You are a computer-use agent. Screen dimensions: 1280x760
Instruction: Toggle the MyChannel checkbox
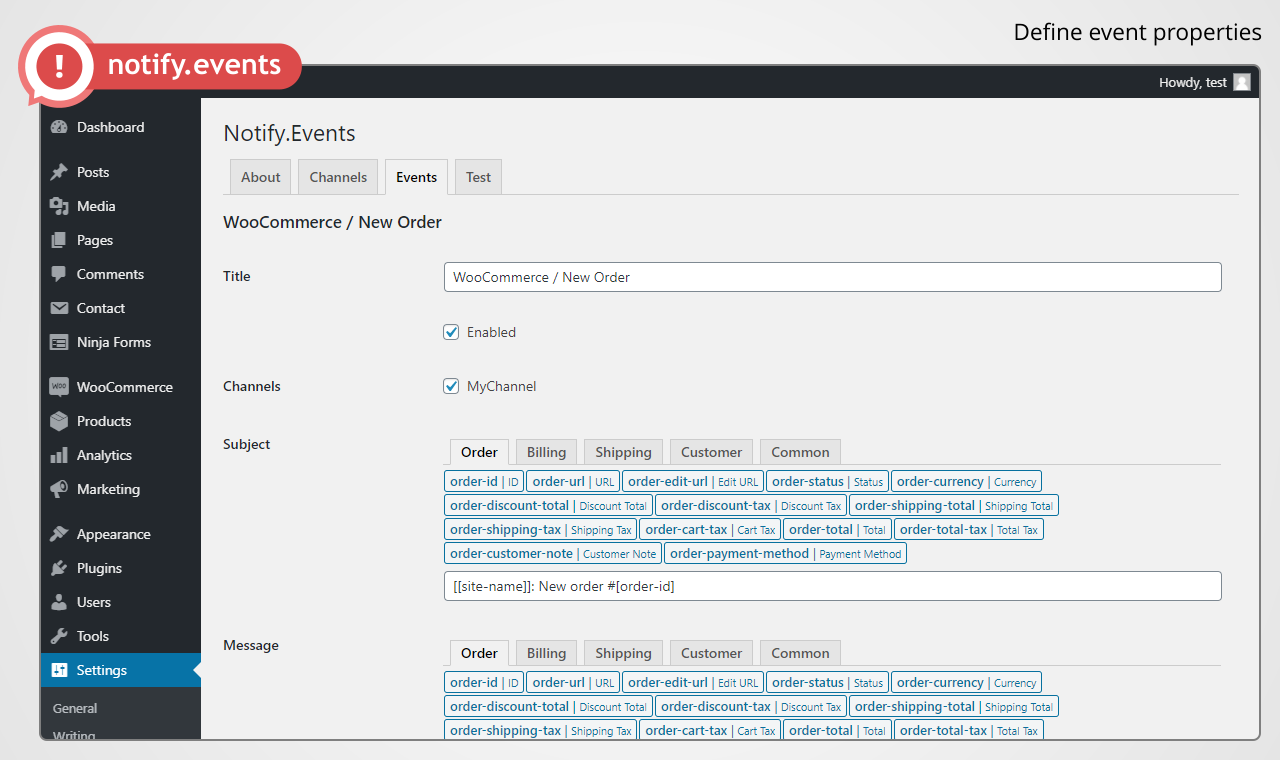[451, 386]
